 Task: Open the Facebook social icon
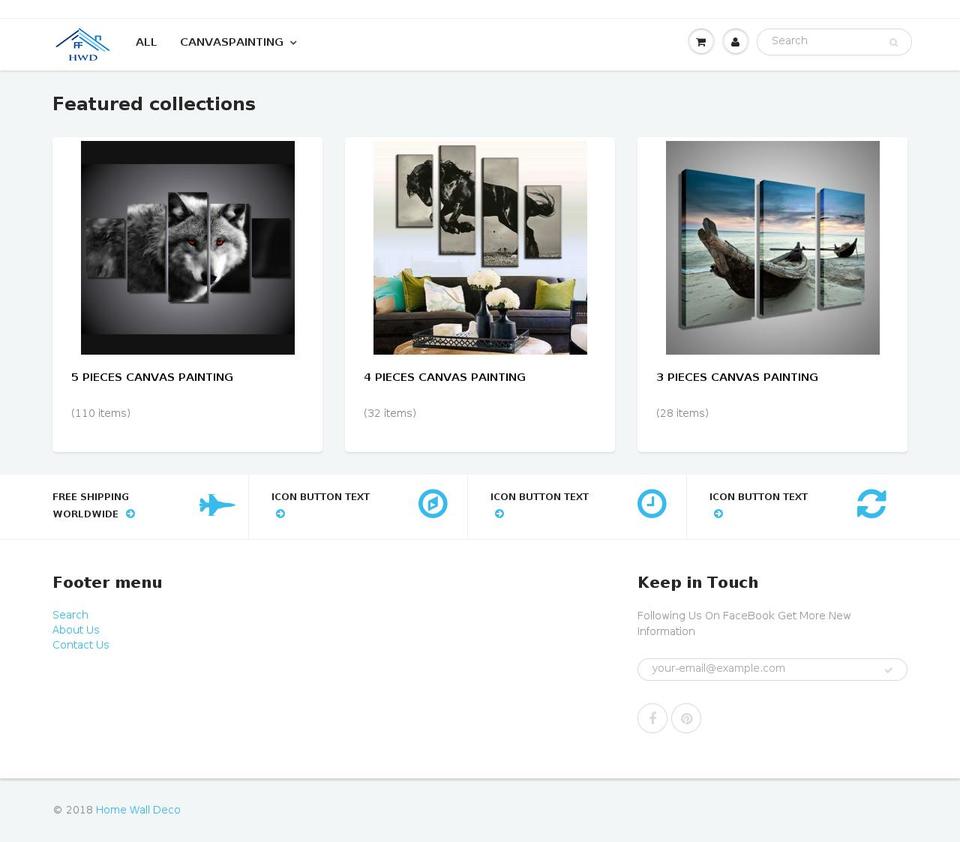point(653,718)
